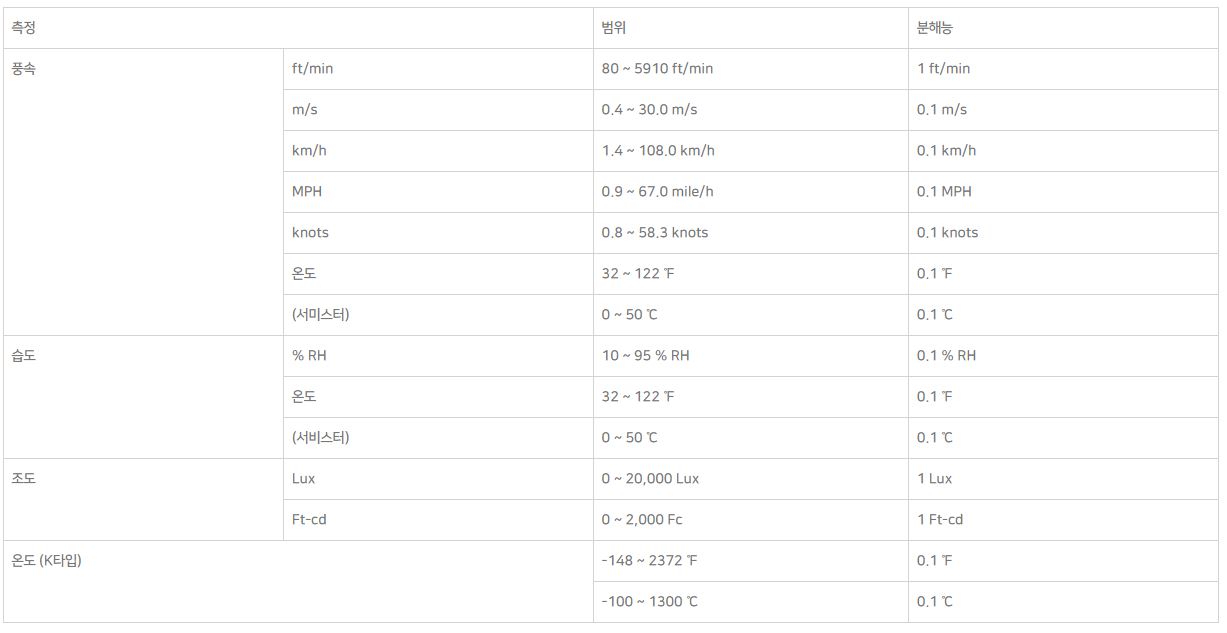Click the 0.1 % RH resolution cell
1227x633 pixels.
click(946, 356)
